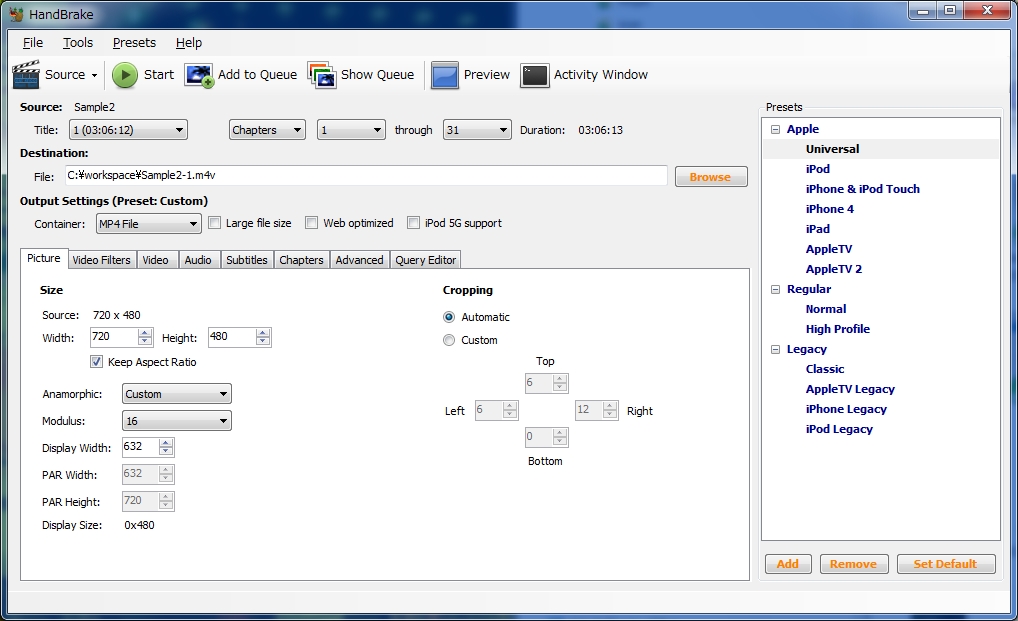1018x621 pixels.
Task: Open the Tools menu
Action: click(x=78, y=42)
